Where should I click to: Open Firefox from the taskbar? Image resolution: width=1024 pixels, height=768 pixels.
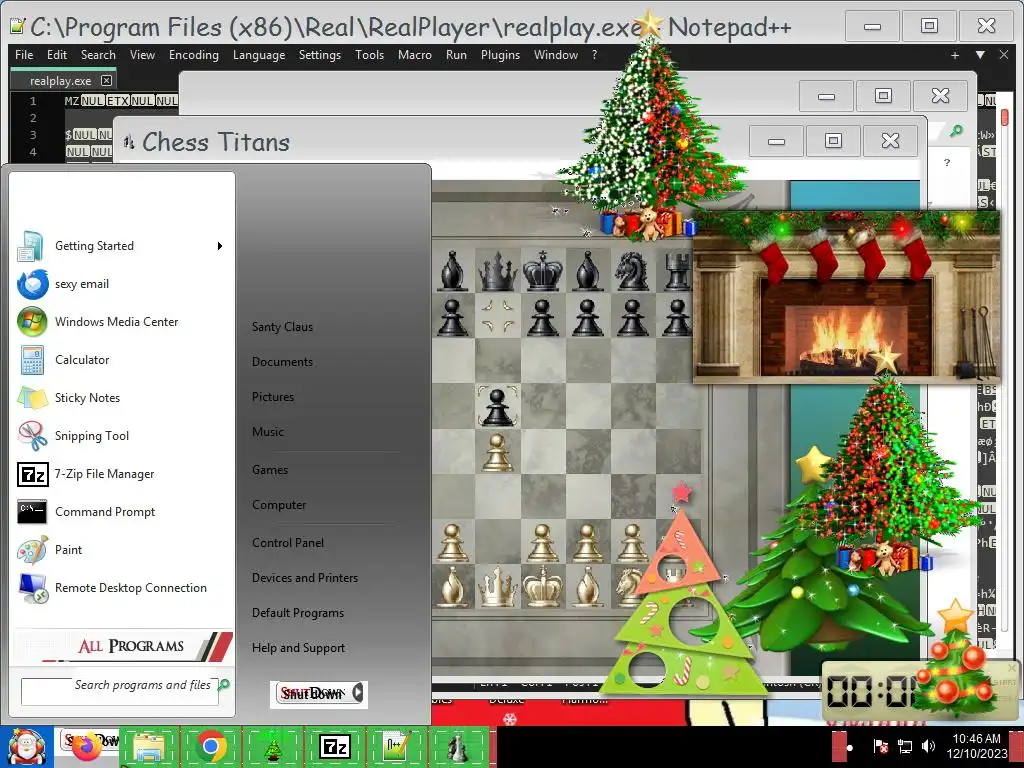pyautogui.click(x=88, y=747)
